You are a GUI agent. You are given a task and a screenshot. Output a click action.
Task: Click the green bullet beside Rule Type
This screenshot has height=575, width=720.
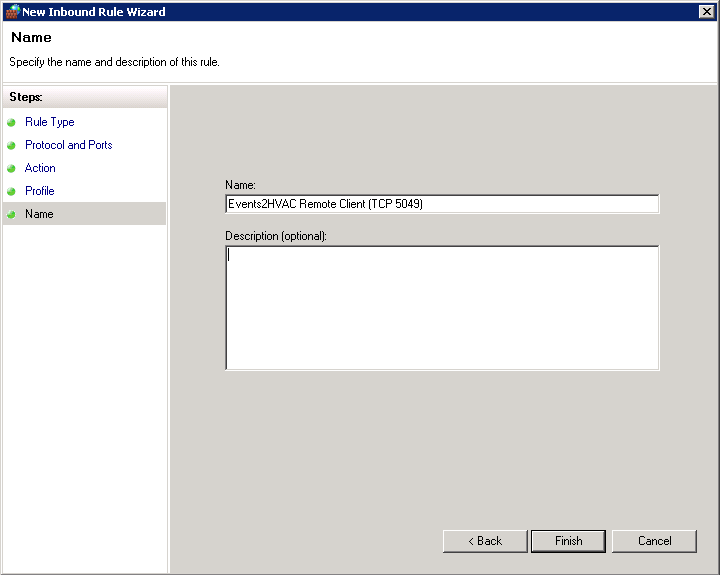tap(11, 122)
